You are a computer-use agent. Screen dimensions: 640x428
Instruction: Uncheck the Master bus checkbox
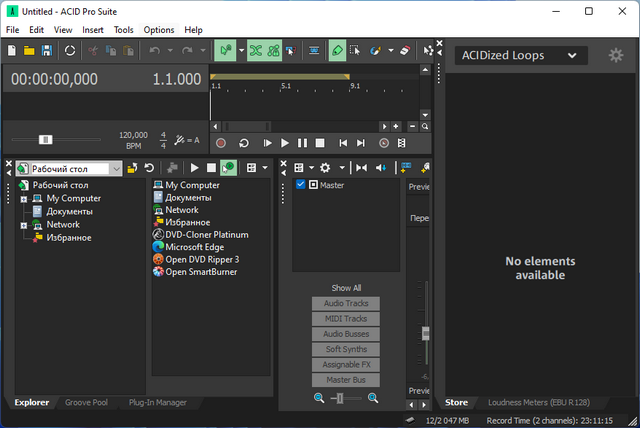301,185
